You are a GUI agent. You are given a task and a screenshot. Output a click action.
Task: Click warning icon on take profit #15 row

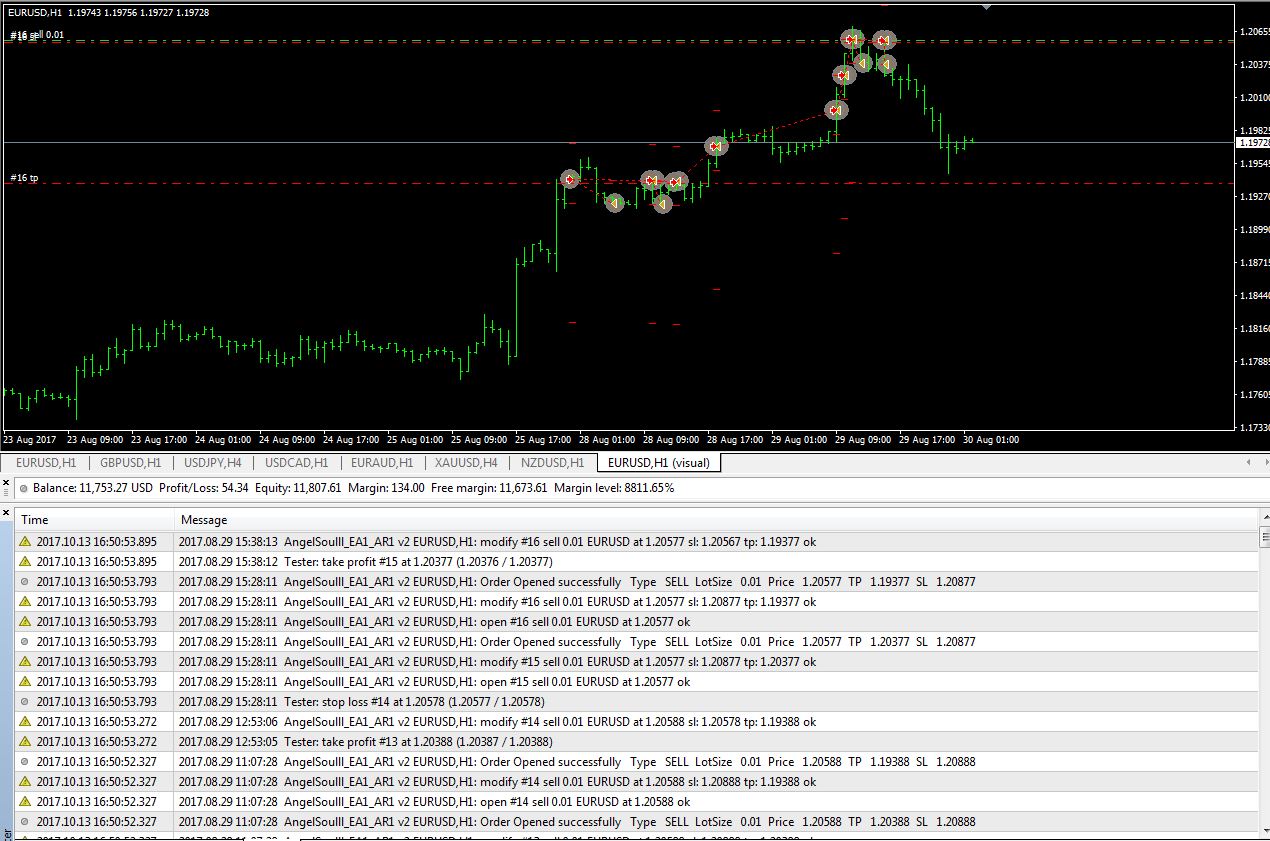[26, 561]
